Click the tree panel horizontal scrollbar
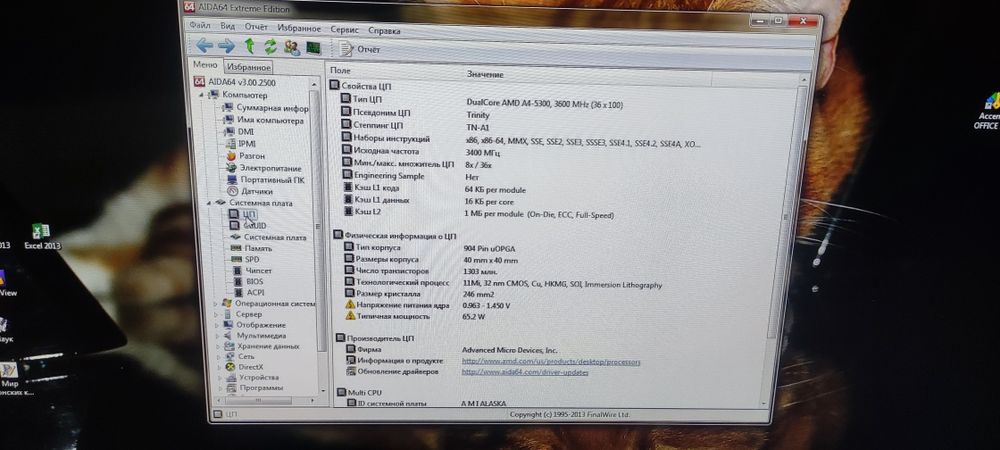The image size is (1000, 450). pos(265,401)
